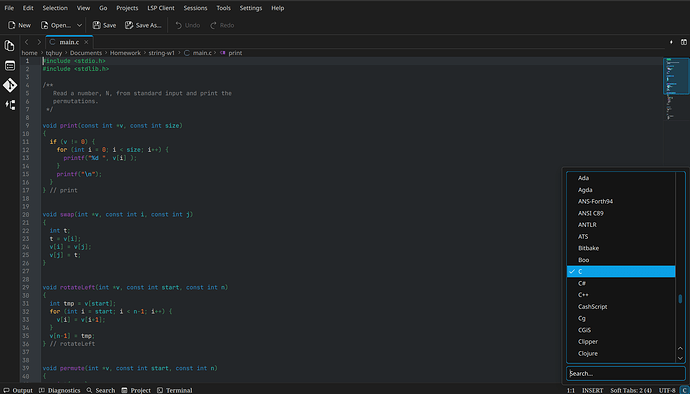
Task: Click the language list Search field
Action: (625, 373)
